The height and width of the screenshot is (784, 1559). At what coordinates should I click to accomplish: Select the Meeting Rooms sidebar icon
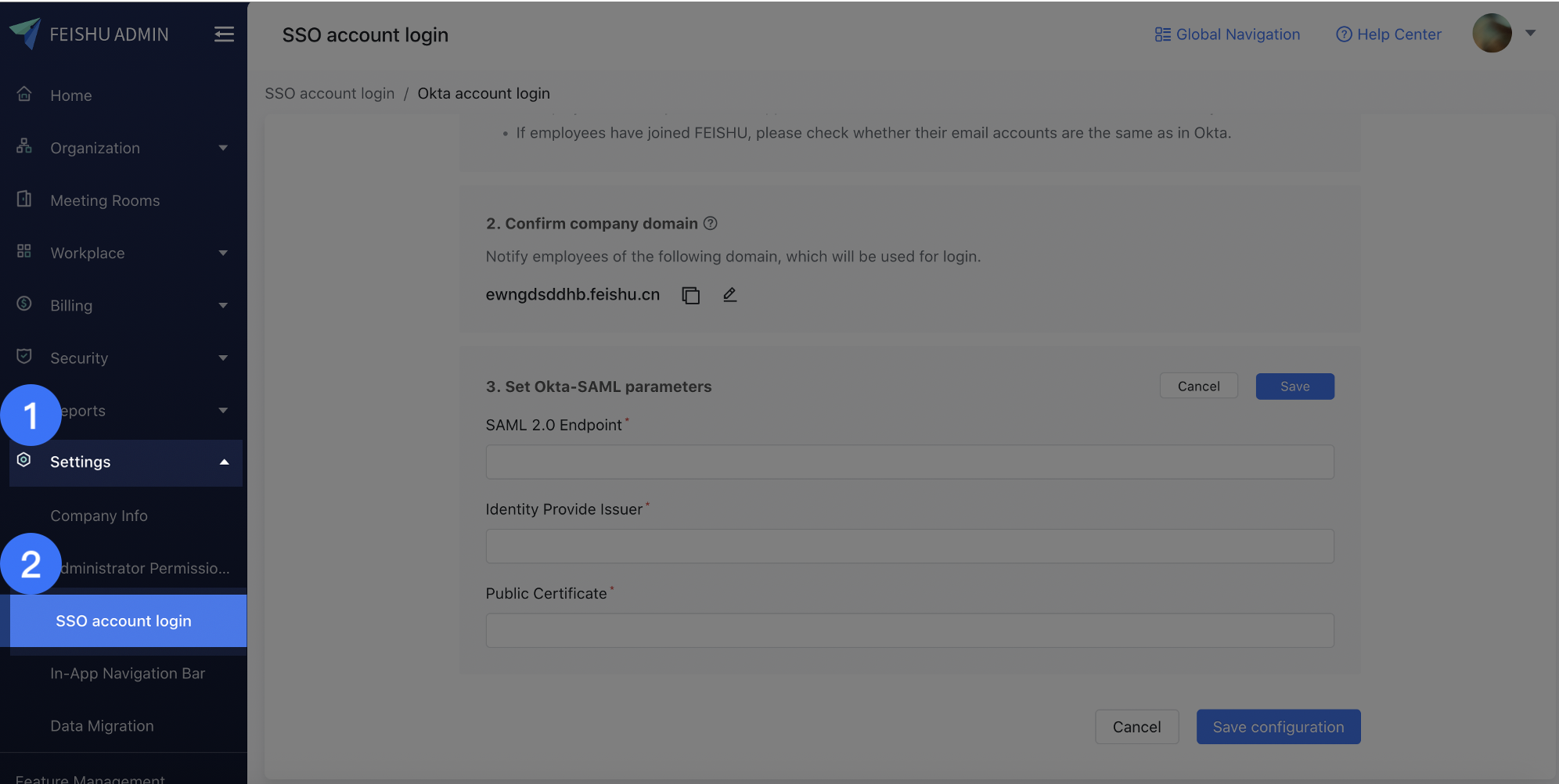coord(24,200)
